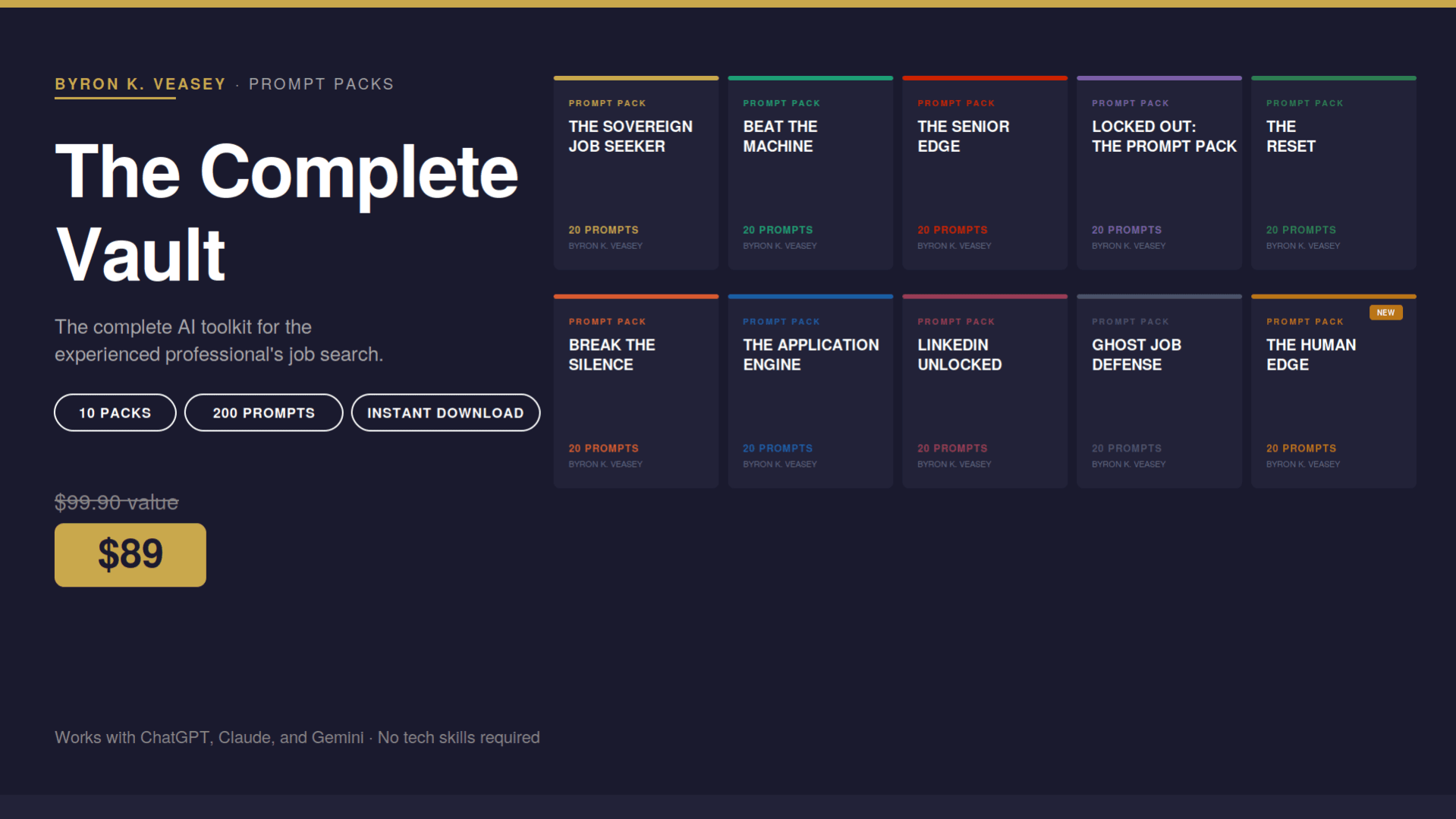Select the Beat The Machine pack card
The height and width of the screenshot is (819, 1456).
[x=810, y=173]
